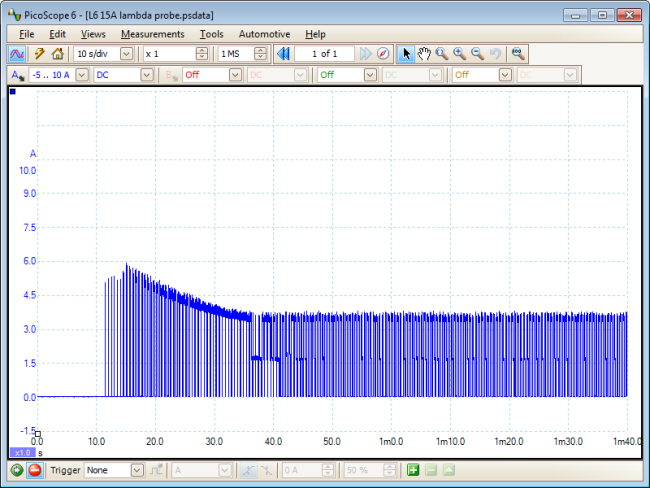Switch to scope mode icon

(18, 53)
